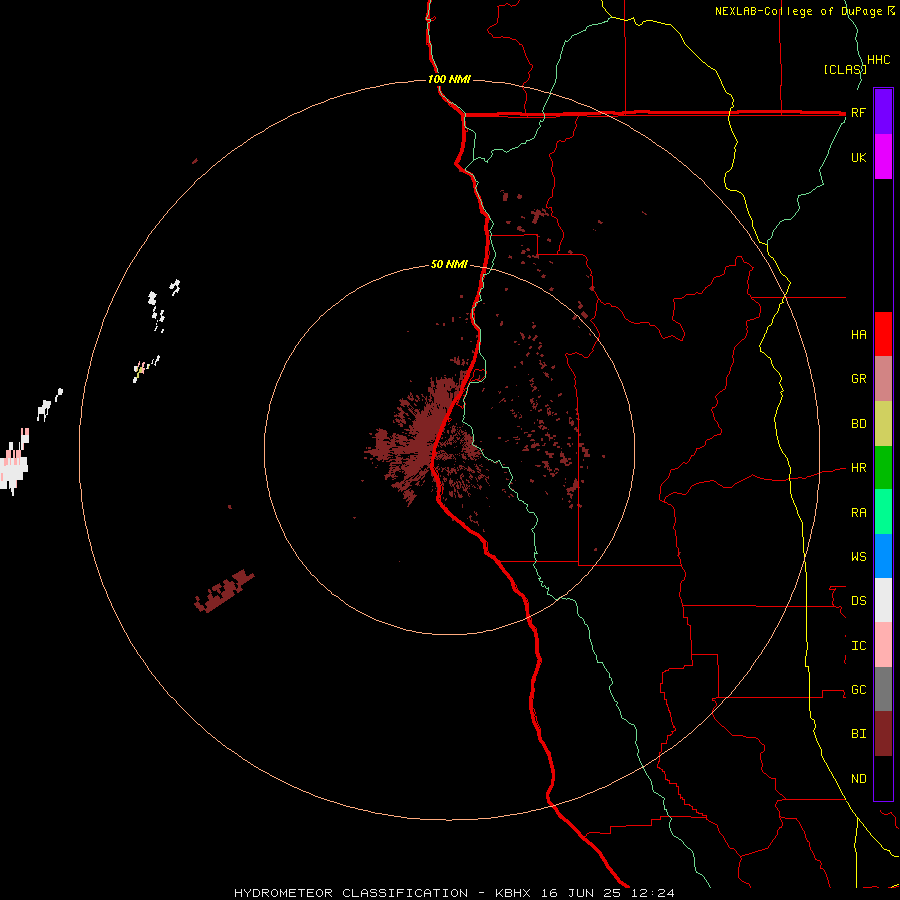Click the BI dark red swatch

coord(883,734)
